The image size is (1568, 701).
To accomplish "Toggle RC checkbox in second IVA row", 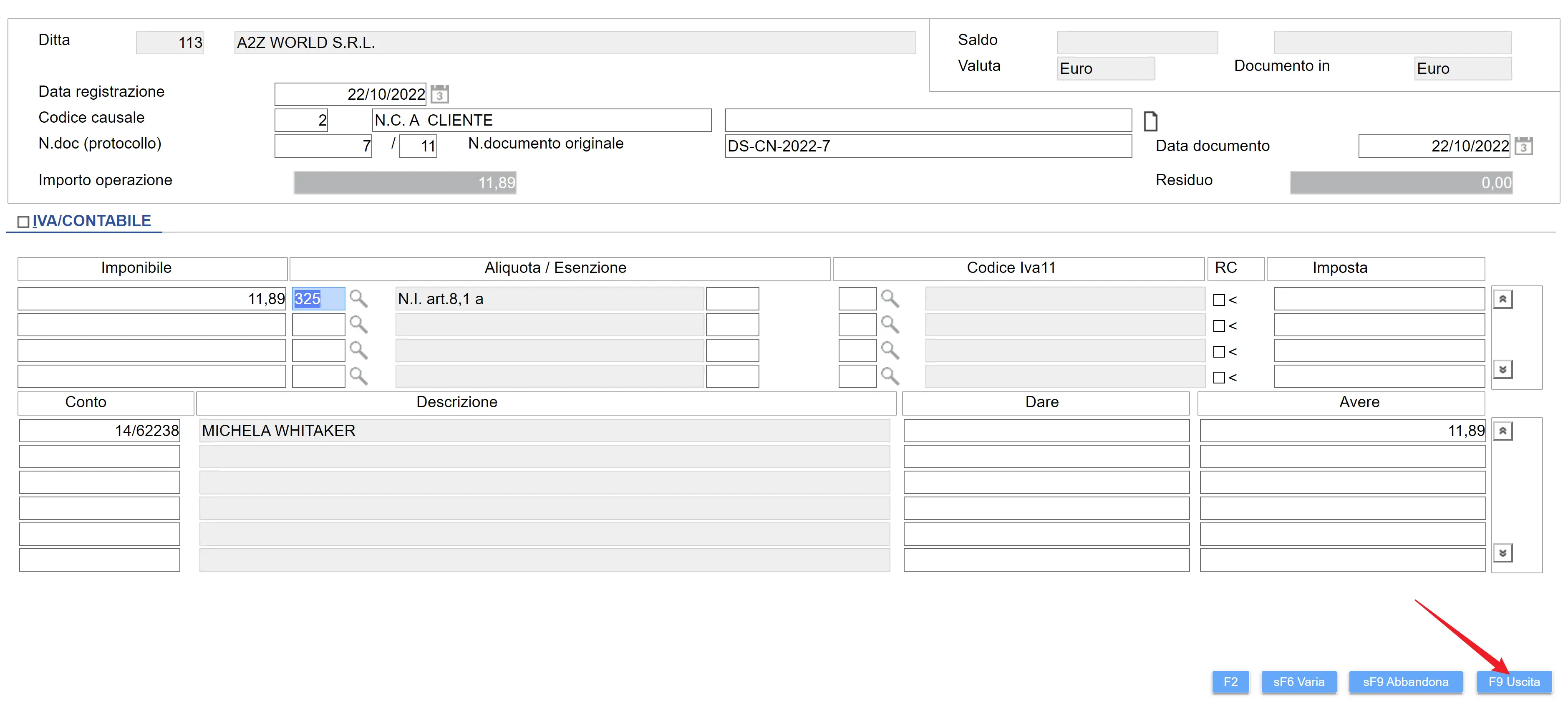I will (x=1219, y=326).
